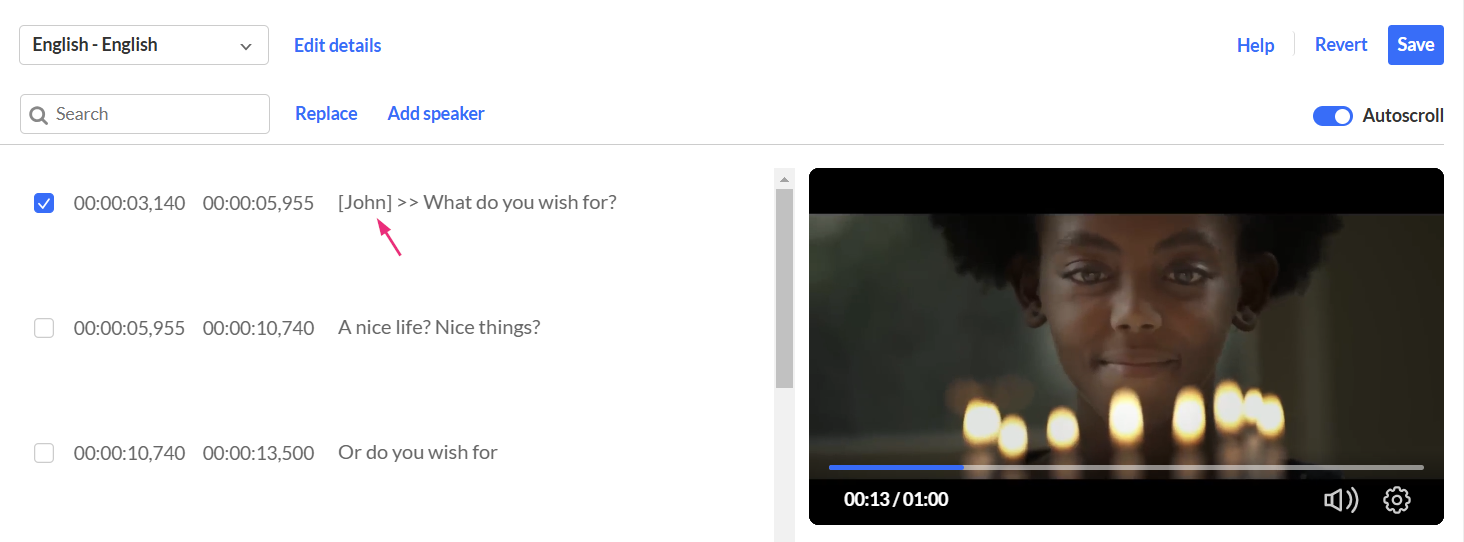Click into the Search input field
Image resolution: width=1464 pixels, height=542 pixels.
point(145,114)
